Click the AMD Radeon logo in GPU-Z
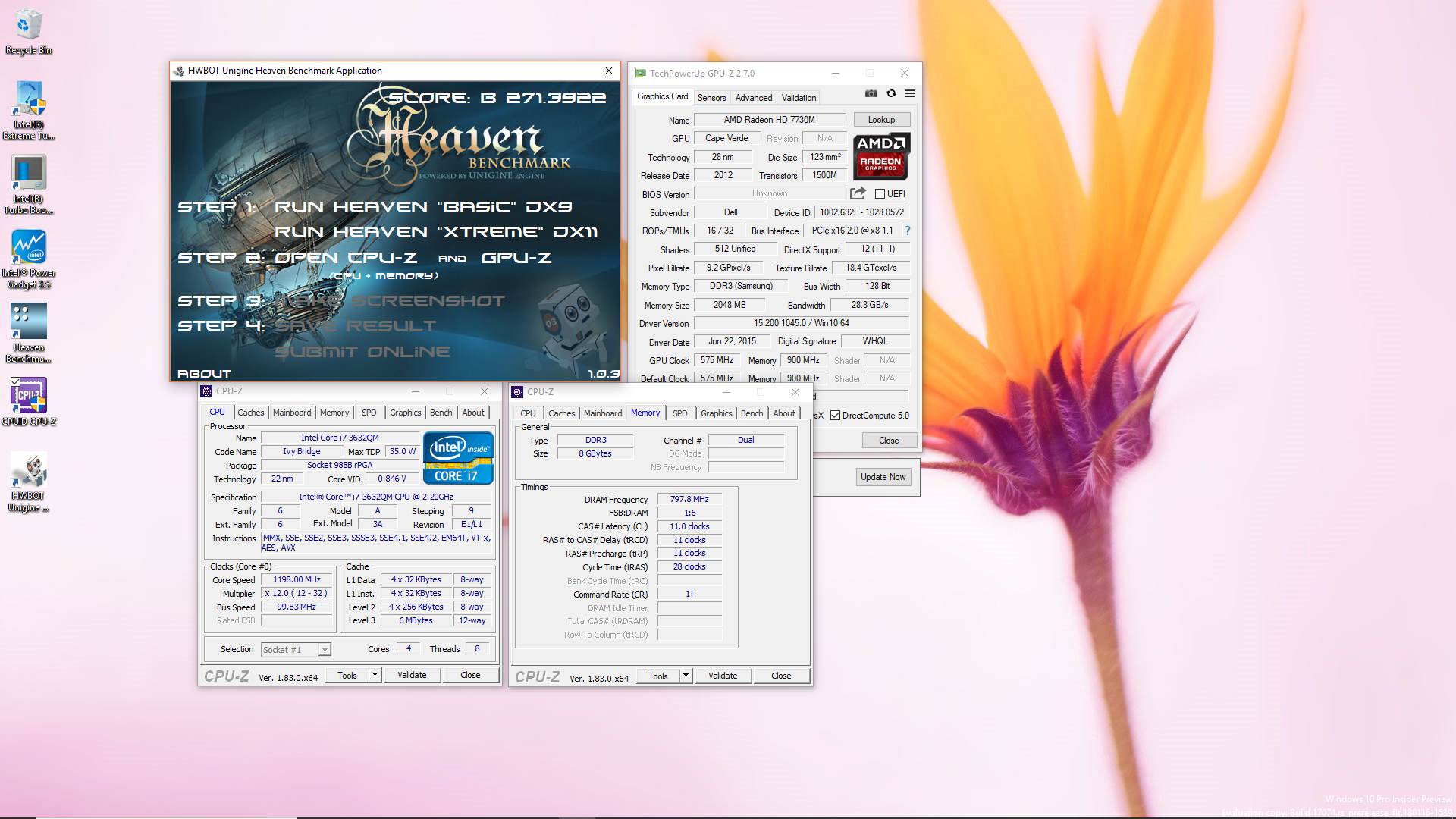The width and height of the screenshot is (1456, 819). pos(881,156)
